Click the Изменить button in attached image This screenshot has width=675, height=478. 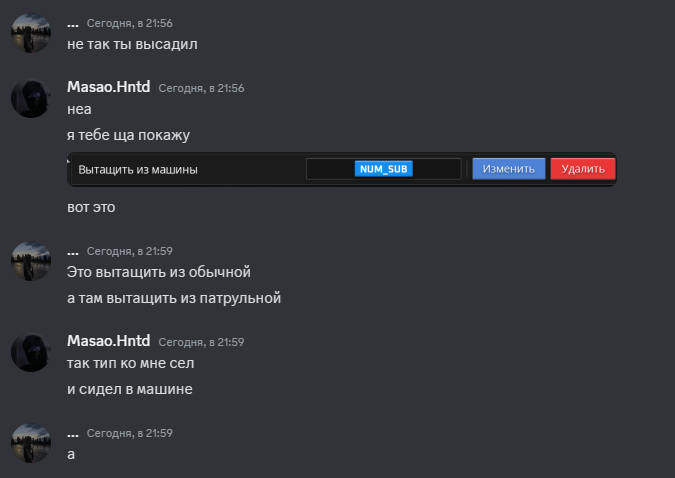click(x=508, y=169)
